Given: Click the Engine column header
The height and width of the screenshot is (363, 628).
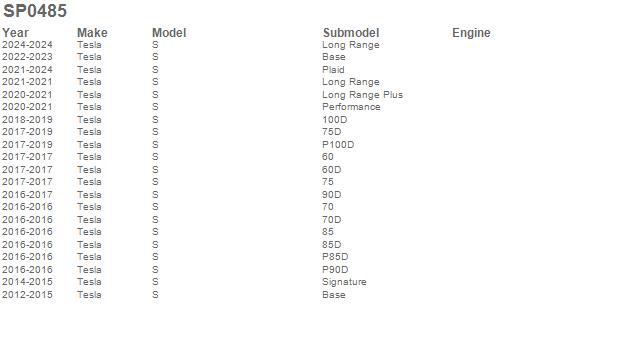Looking at the screenshot, I should [x=471, y=32].
